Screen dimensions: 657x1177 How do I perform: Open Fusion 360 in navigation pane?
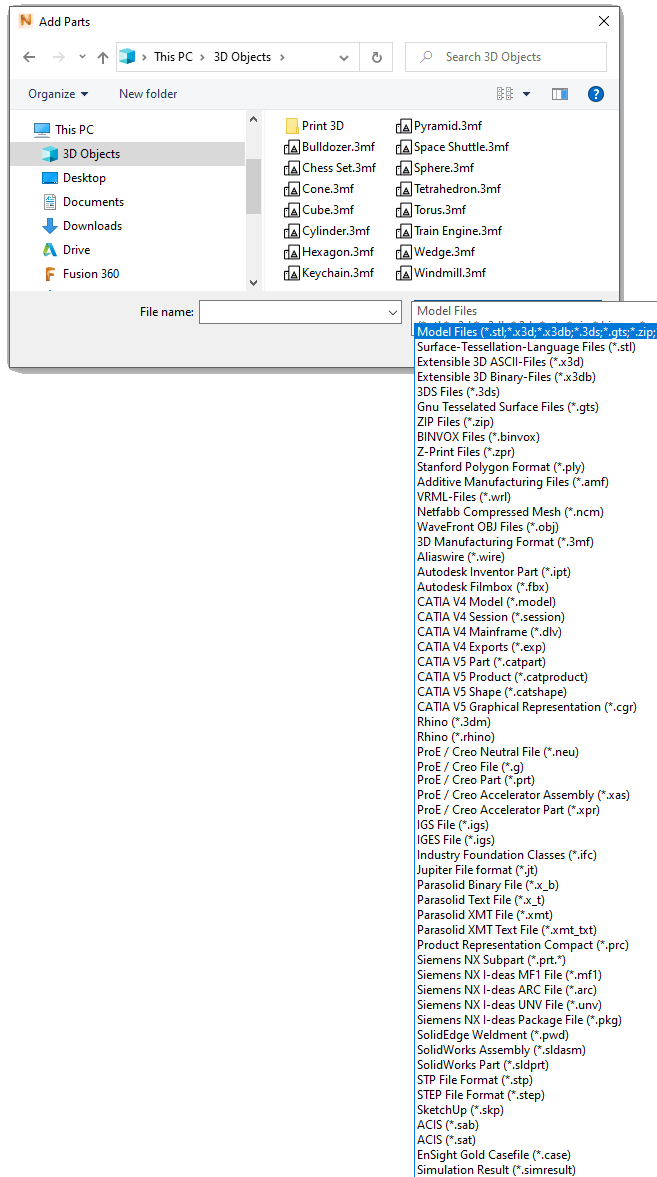tap(90, 274)
